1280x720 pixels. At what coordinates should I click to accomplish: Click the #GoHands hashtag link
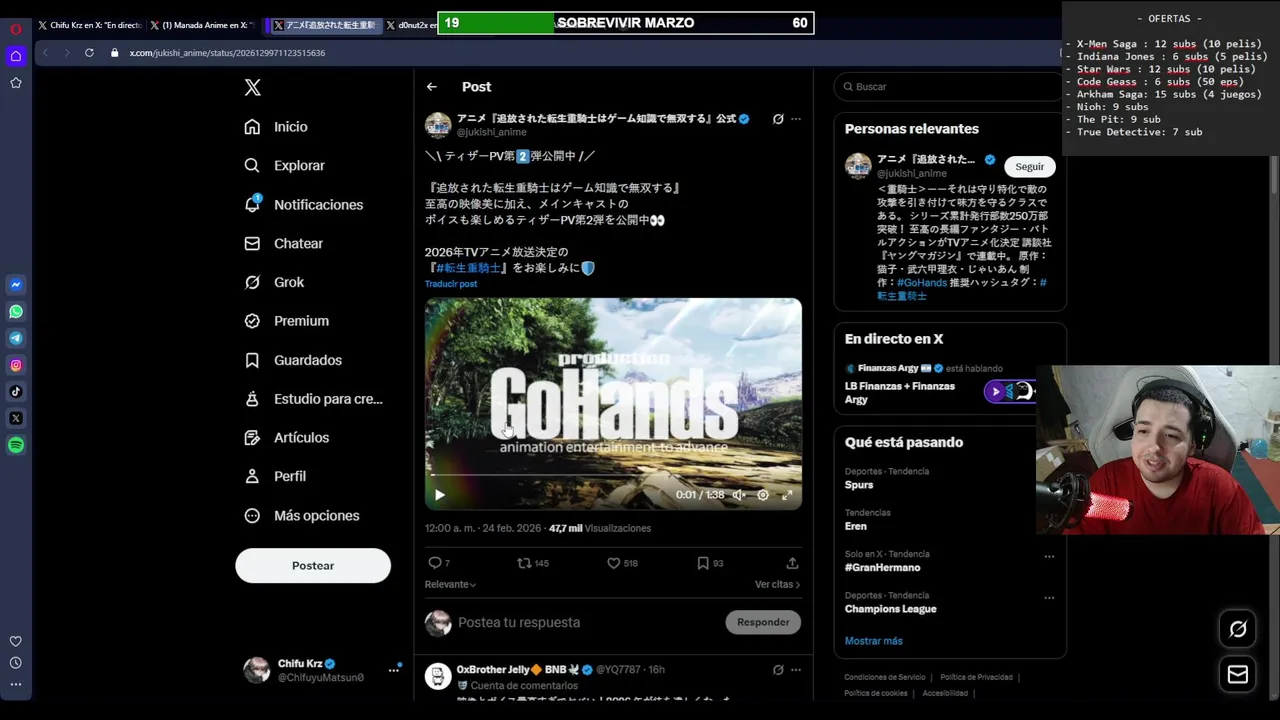(x=922, y=284)
